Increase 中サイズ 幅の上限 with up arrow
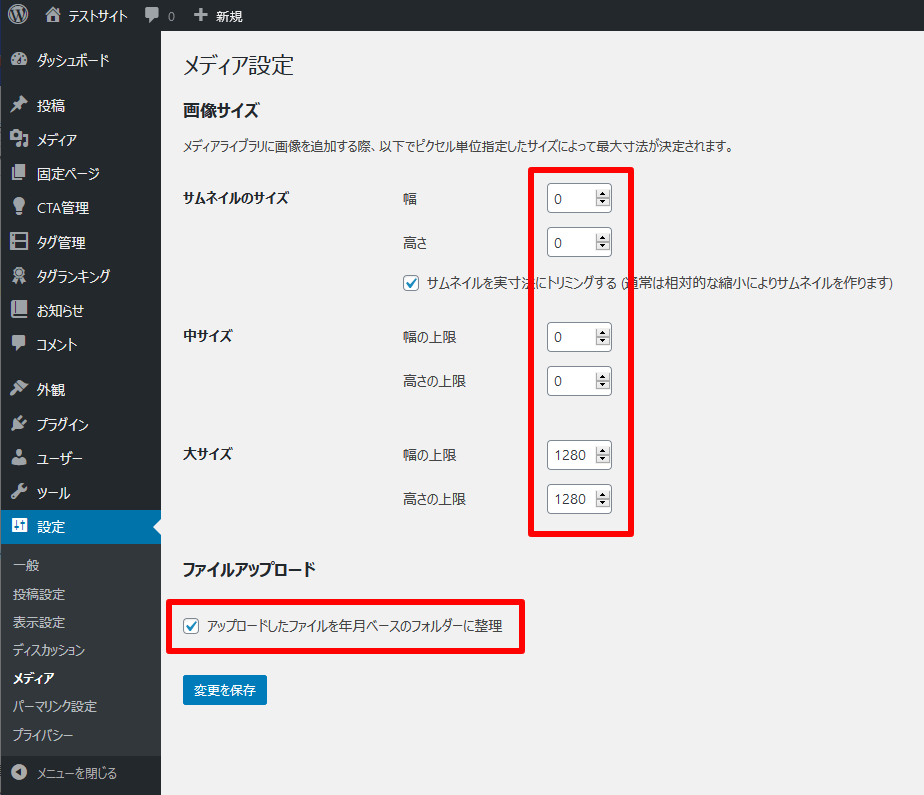Image resolution: width=924 pixels, height=795 pixels. tap(602, 333)
